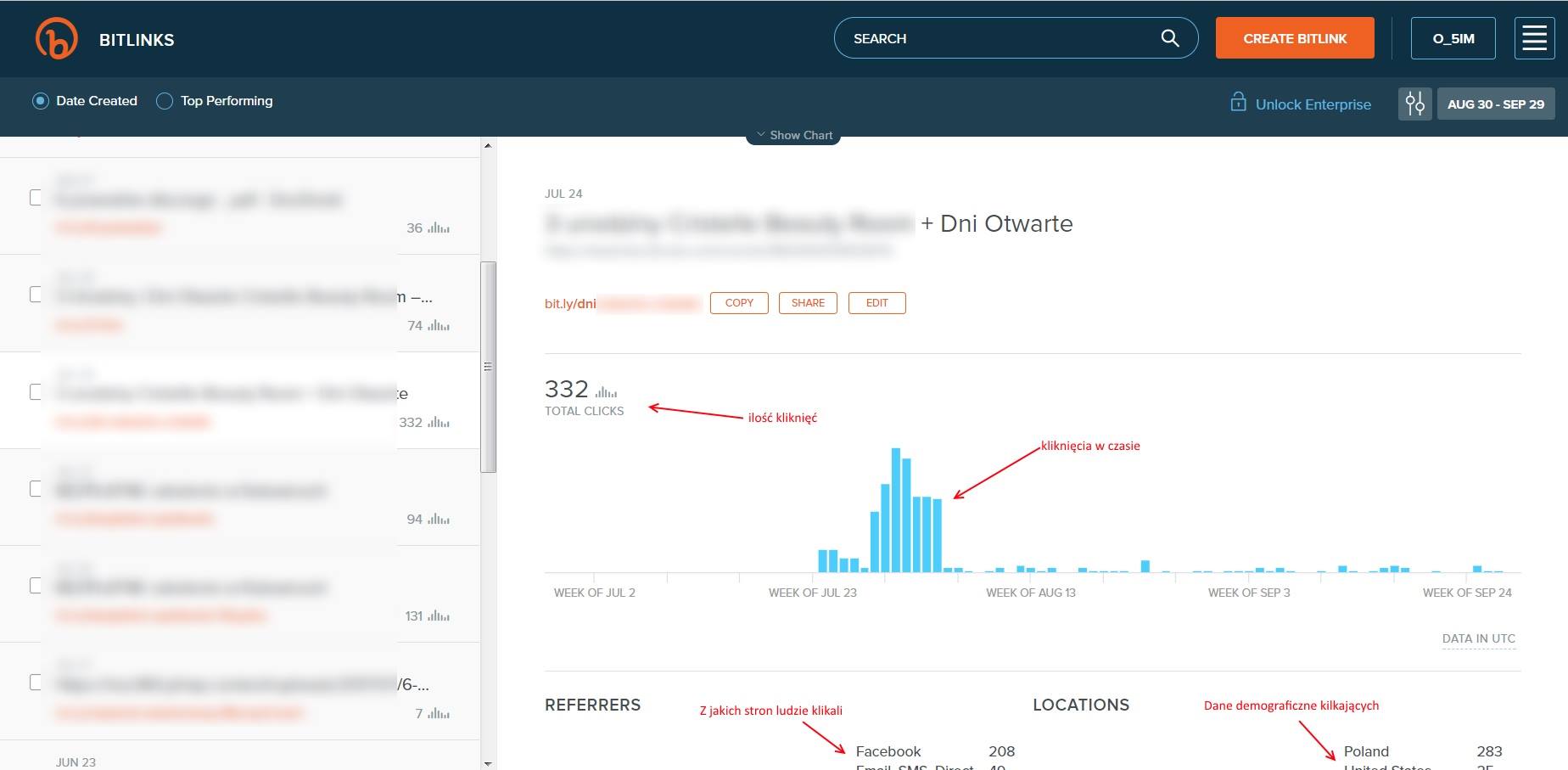Click the COPY button
The width and height of the screenshot is (1568, 770).
point(739,303)
